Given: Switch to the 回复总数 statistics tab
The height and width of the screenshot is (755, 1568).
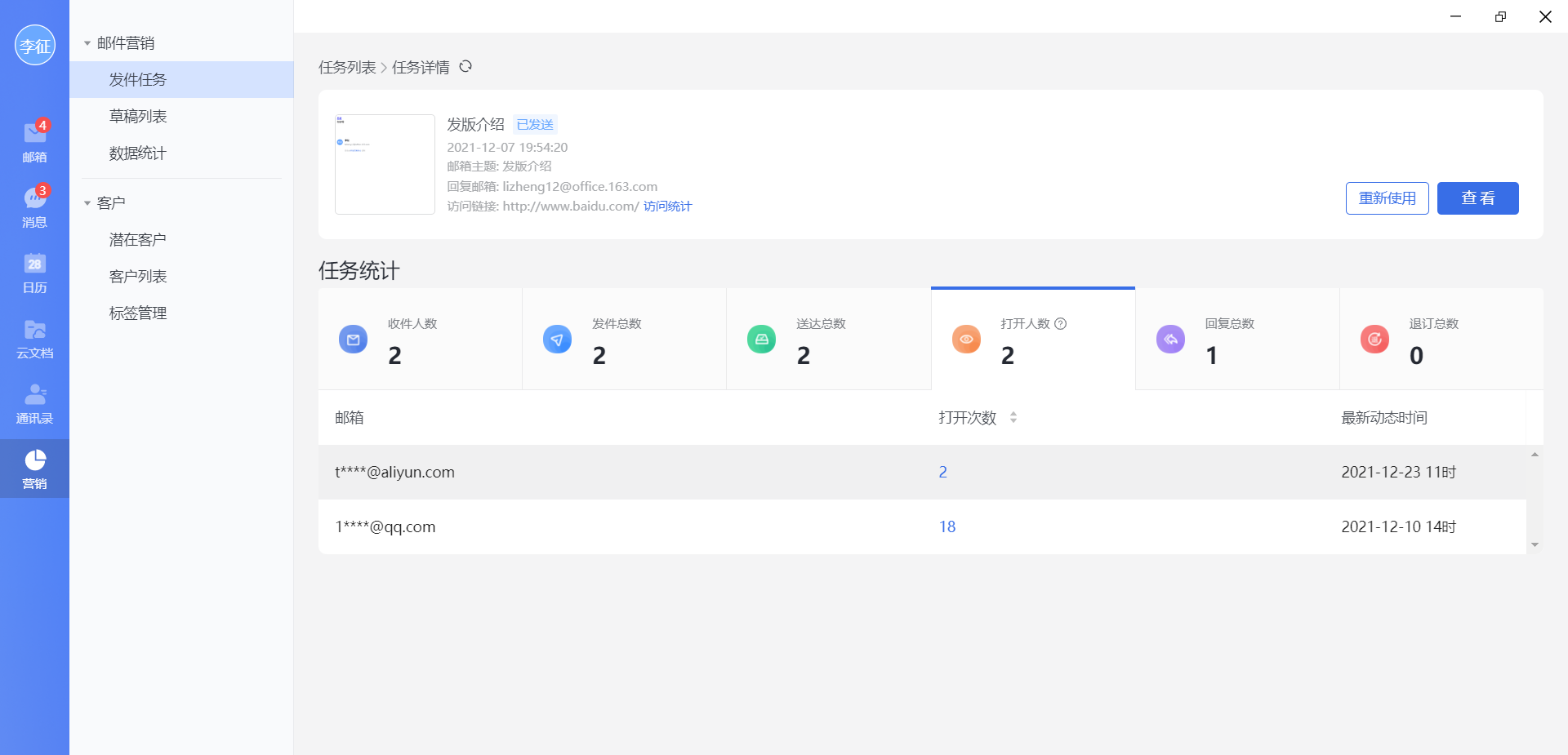Looking at the screenshot, I should [x=1236, y=340].
